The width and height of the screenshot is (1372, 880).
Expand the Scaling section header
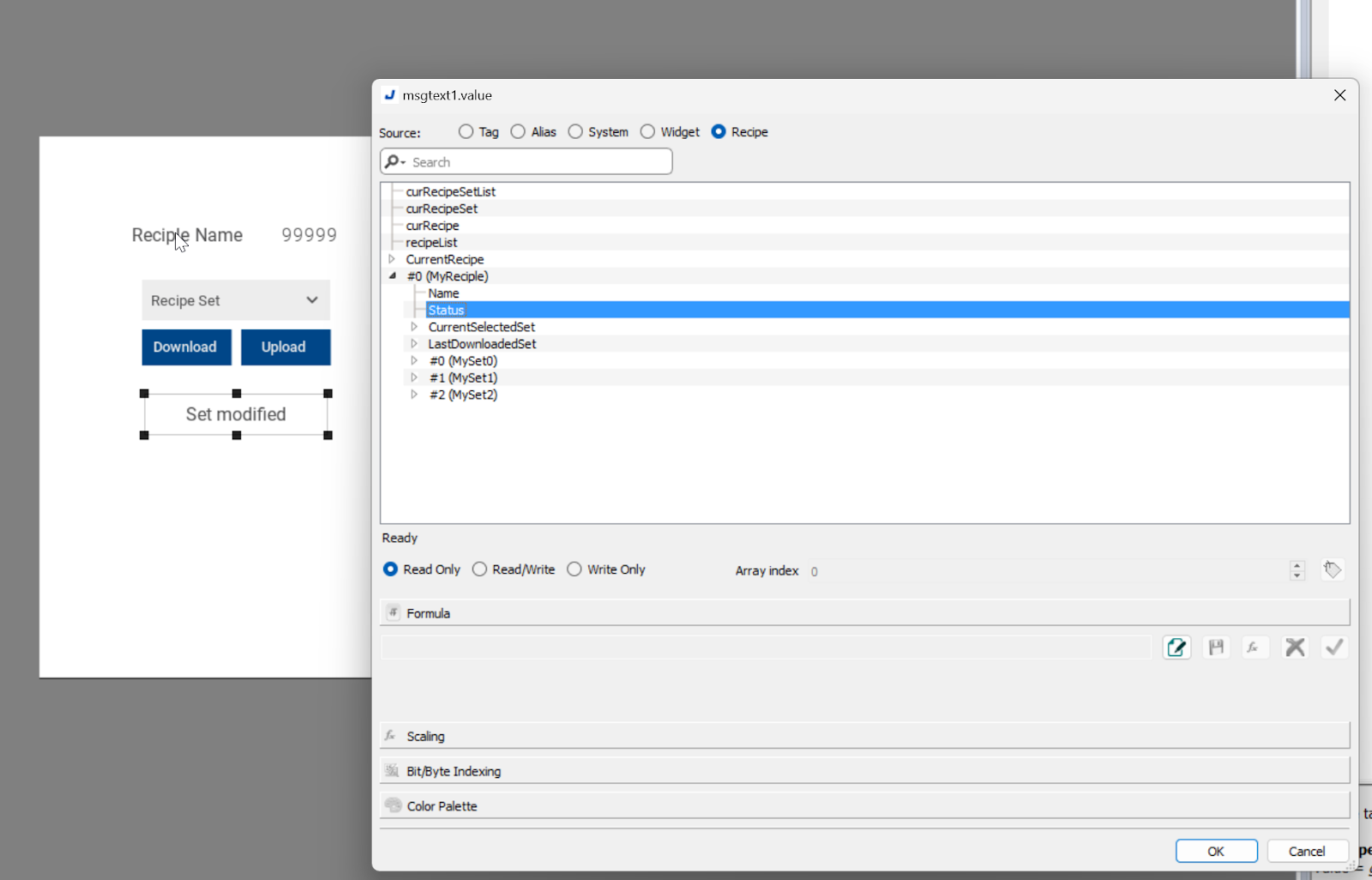click(864, 736)
